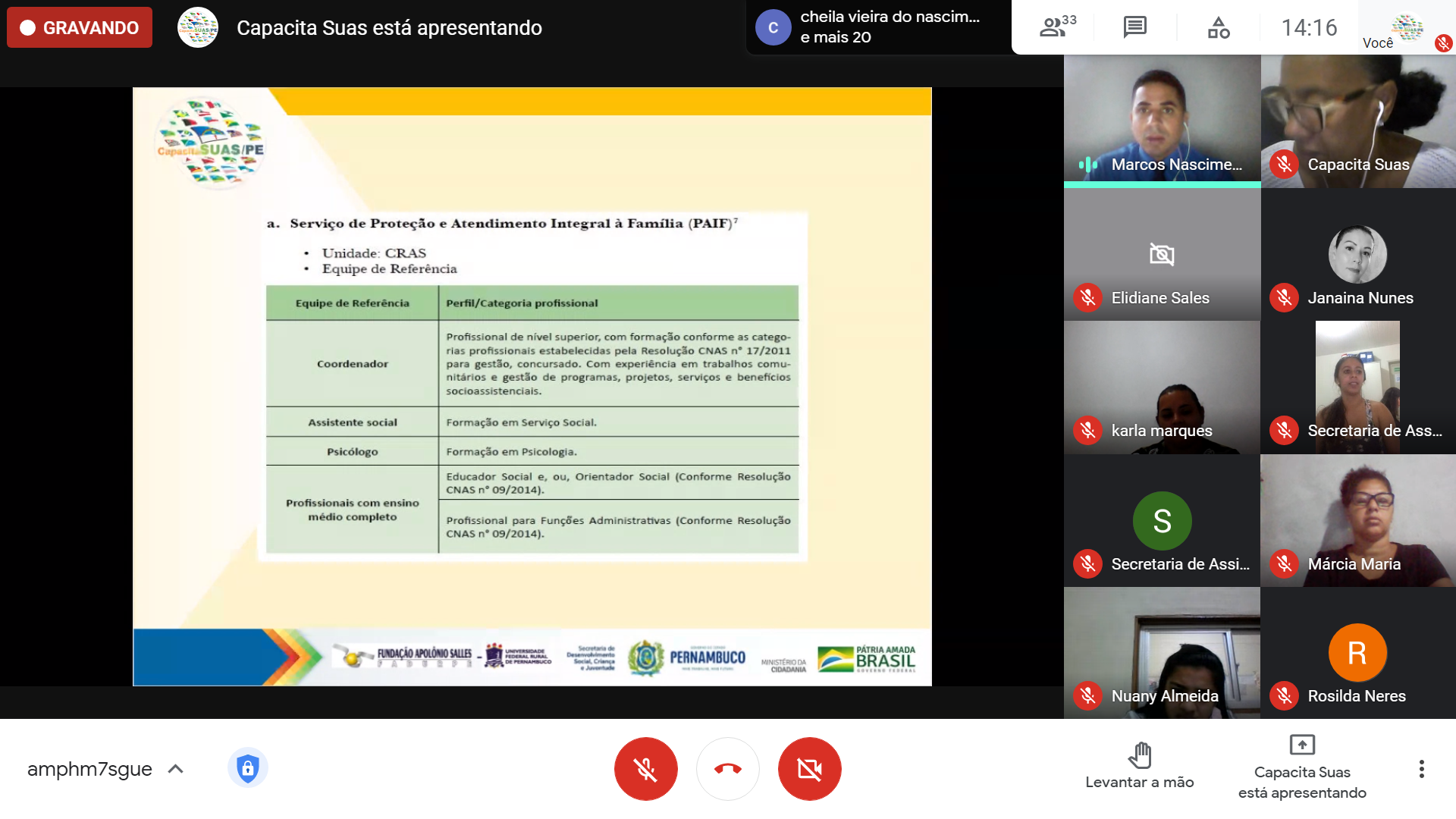
Task: Open the three-dot more options menu
Action: tap(1421, 769)
